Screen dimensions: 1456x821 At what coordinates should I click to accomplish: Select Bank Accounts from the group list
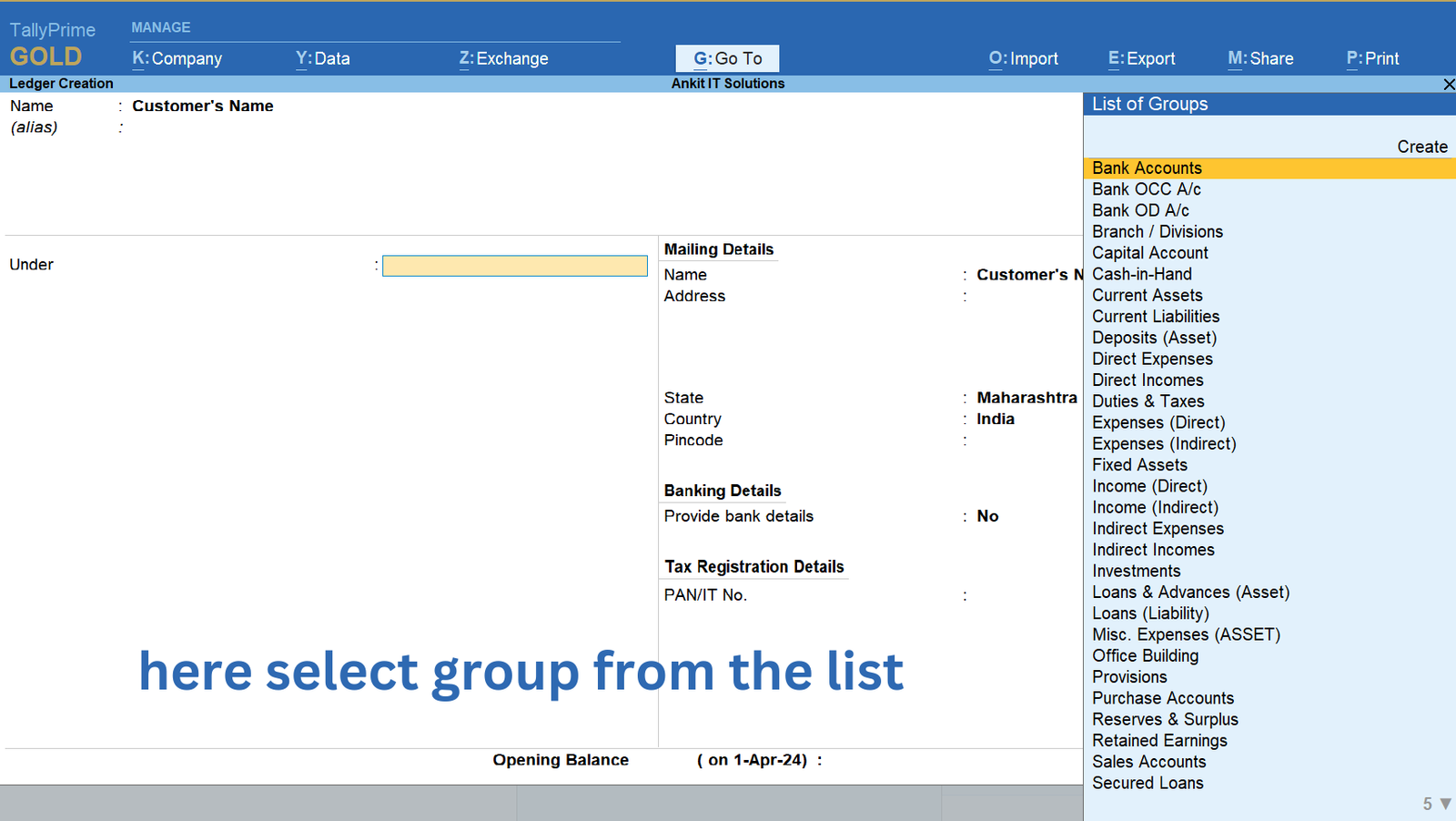tap(1147, 168)
